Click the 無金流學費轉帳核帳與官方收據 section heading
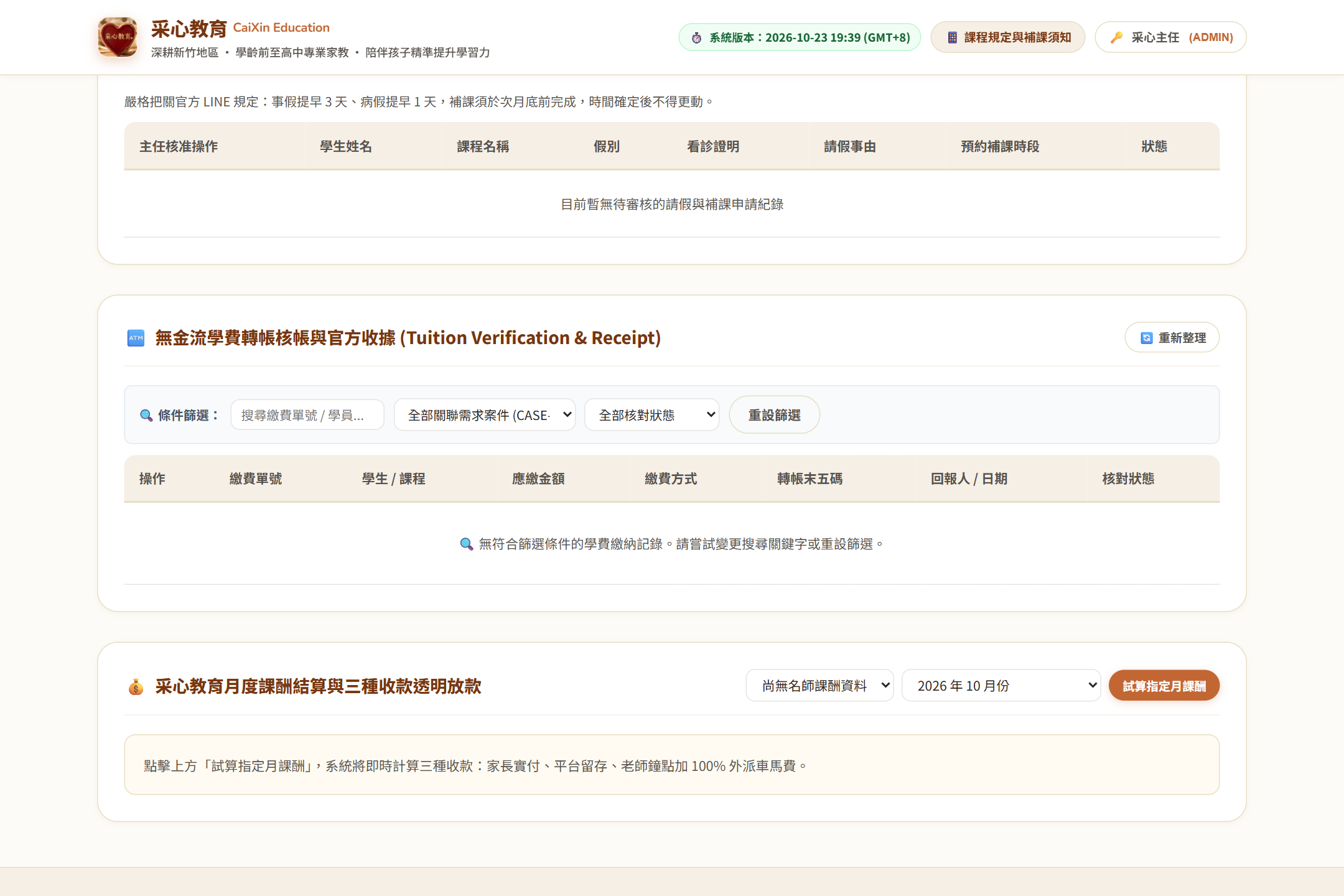 click(x=408, y=338)
